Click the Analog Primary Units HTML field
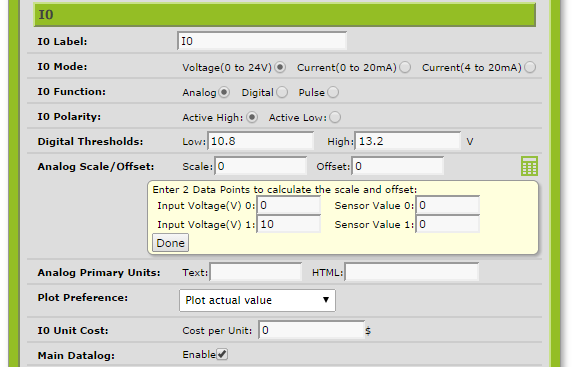Image resolution: width=572 pixels, height=367 pixels. [x=412, y=272]
